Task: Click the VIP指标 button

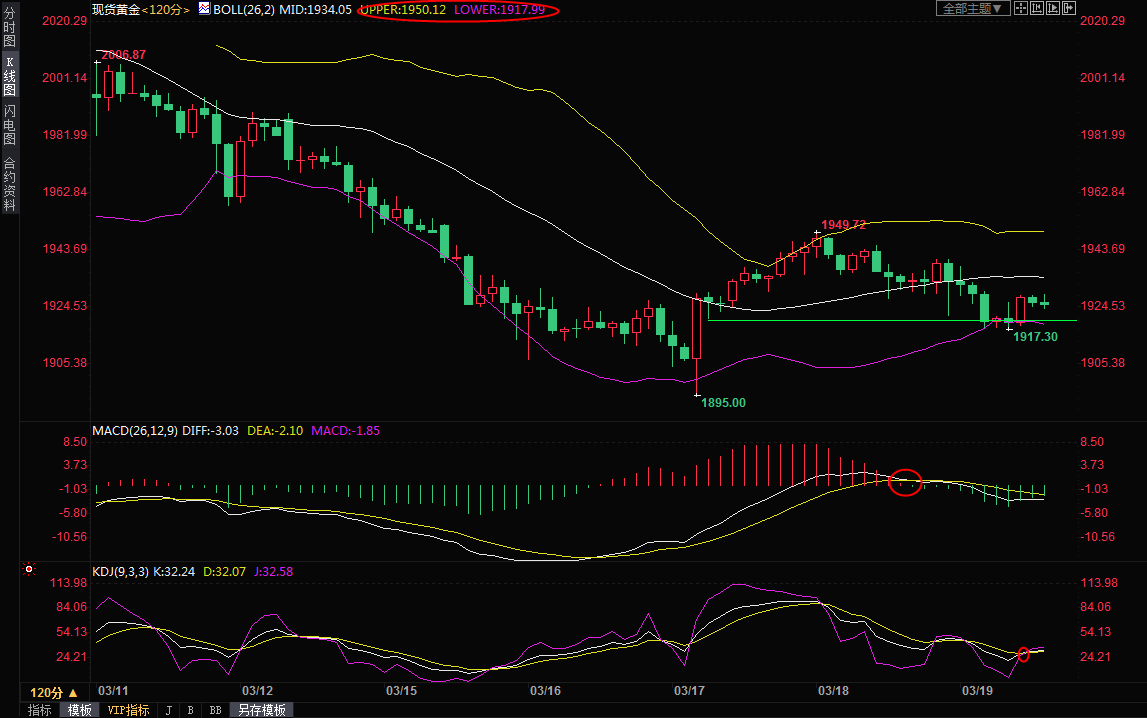Action: point(128,710)
